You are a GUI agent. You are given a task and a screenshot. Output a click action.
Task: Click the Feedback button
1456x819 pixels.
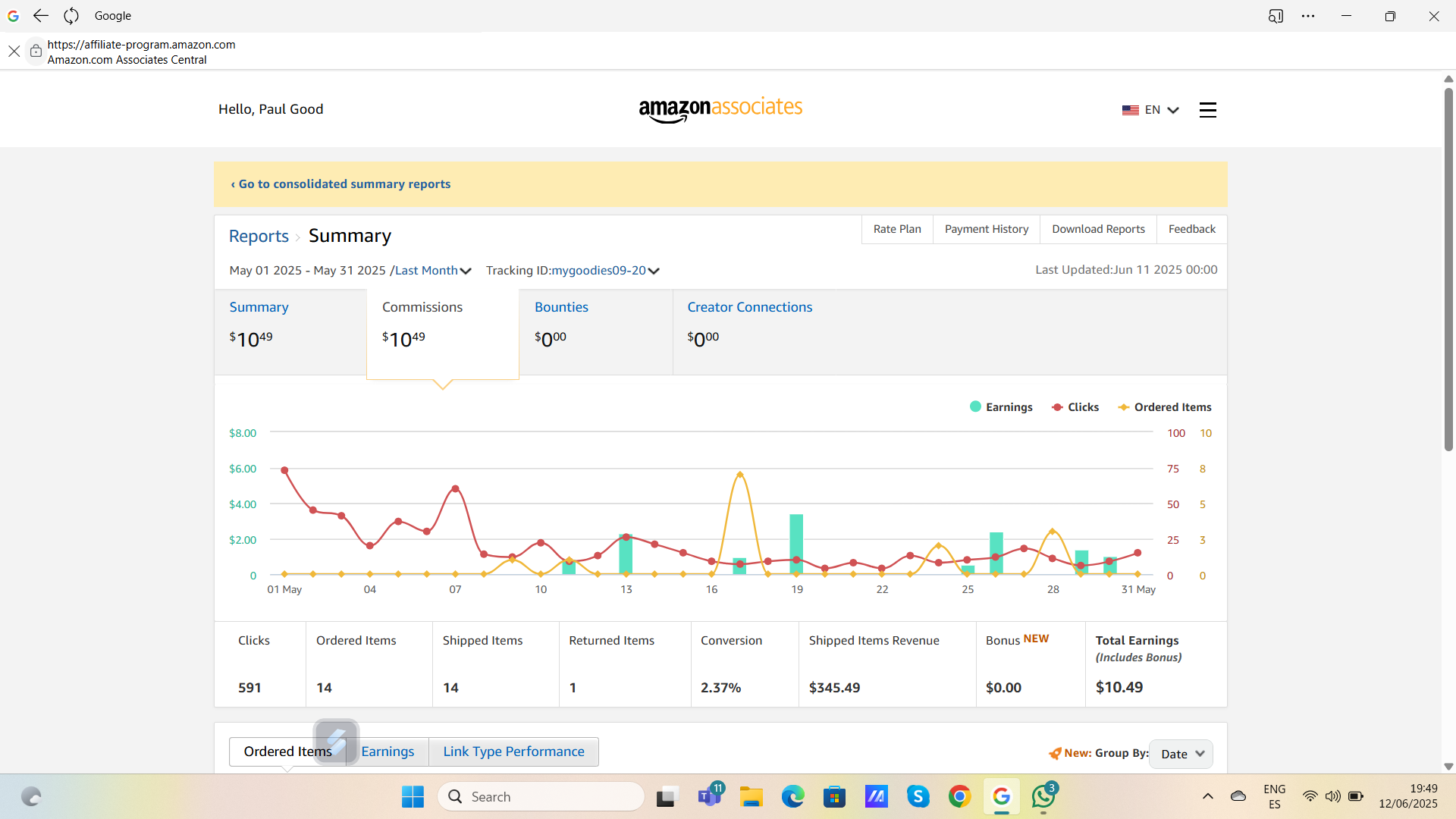click(1191, 229)
